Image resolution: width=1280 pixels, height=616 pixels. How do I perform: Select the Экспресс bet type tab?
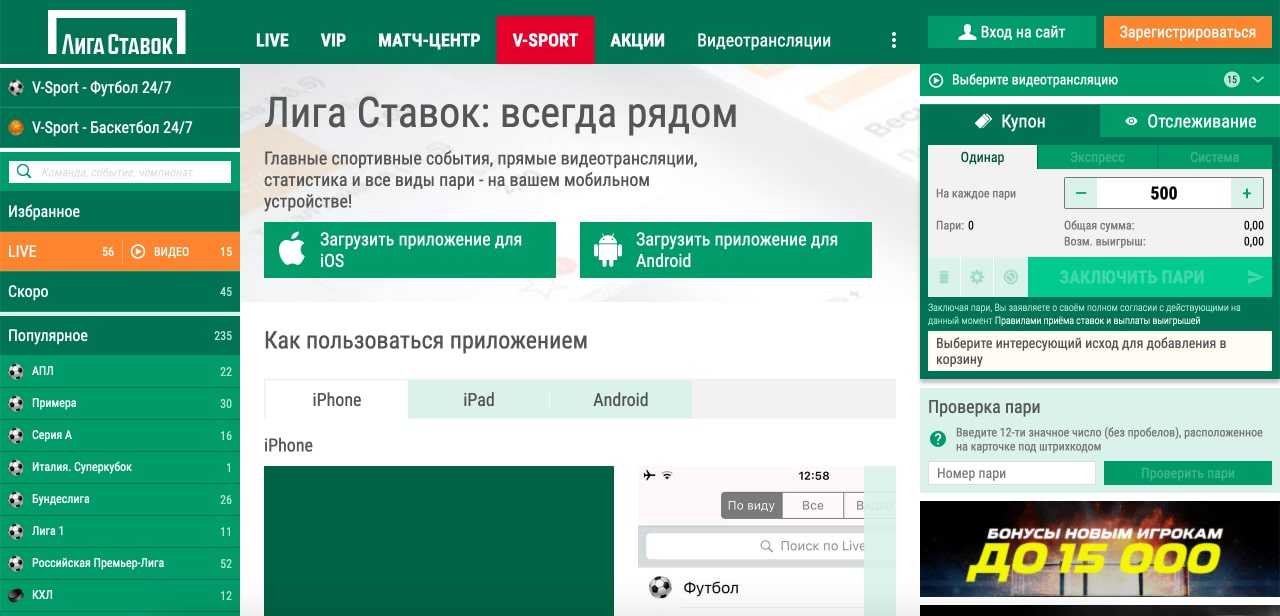pyautogui.click(x=1097, y=157)
